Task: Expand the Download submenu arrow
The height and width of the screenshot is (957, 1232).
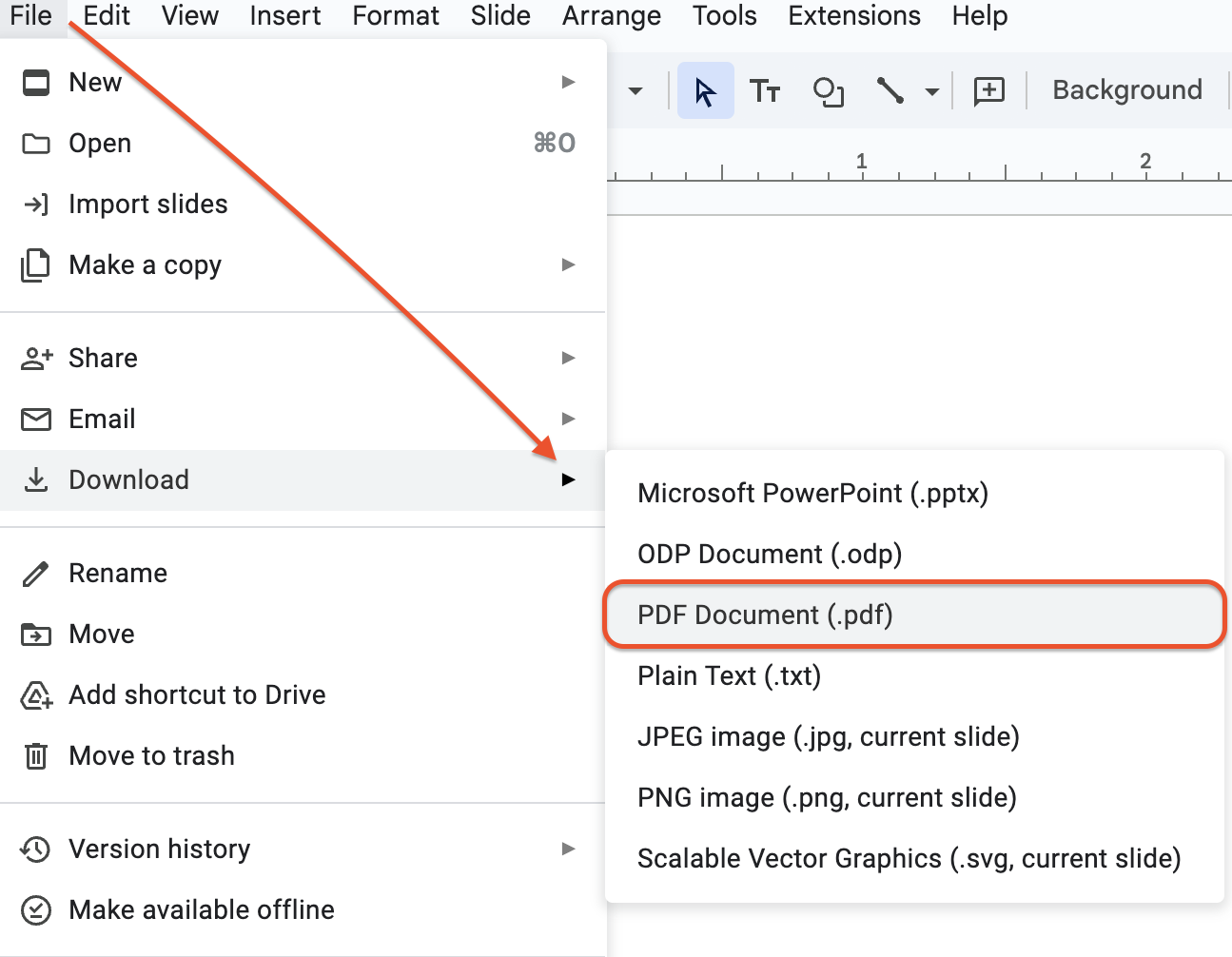Action: pos(568,479)
